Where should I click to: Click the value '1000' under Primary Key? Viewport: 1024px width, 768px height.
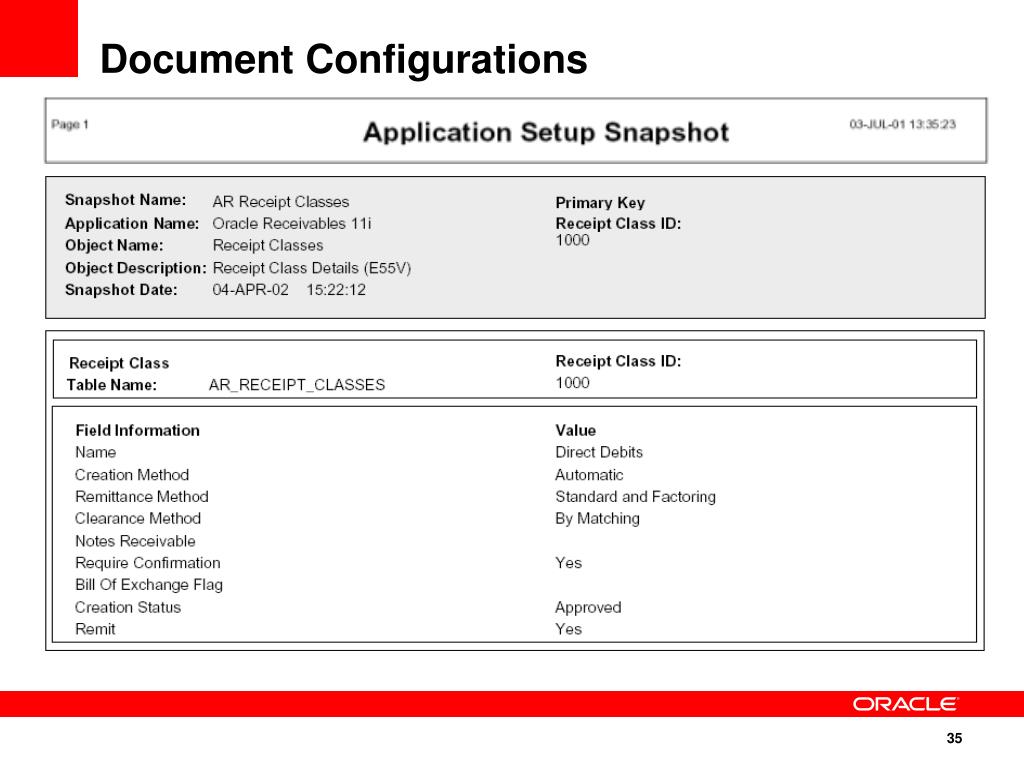[x=573, y=240]
